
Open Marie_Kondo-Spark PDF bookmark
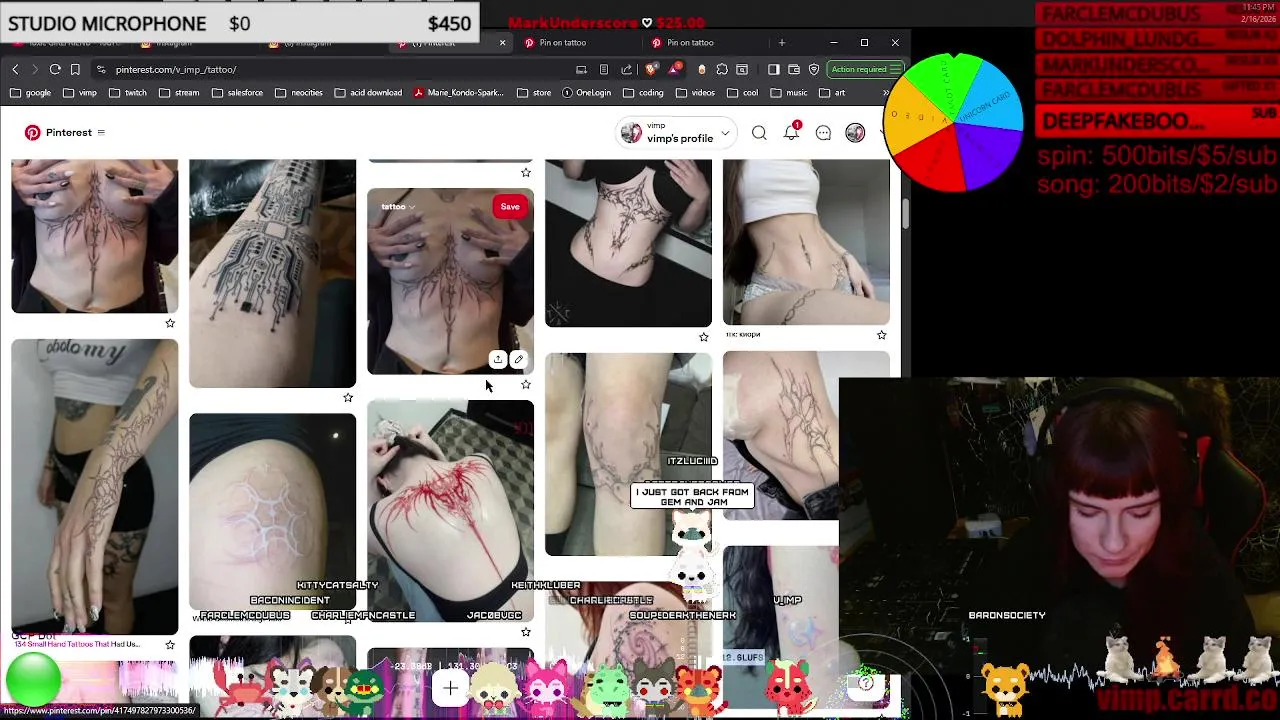[459, 92]
